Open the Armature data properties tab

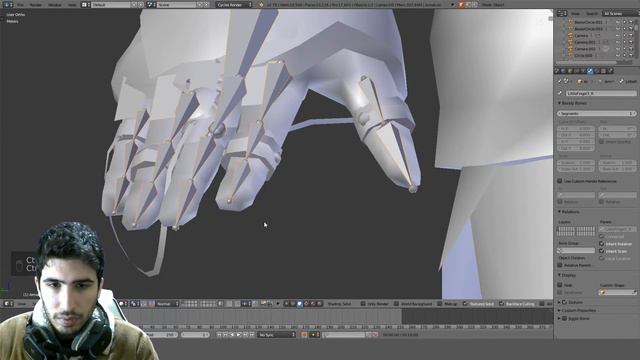tap(583, 71)
